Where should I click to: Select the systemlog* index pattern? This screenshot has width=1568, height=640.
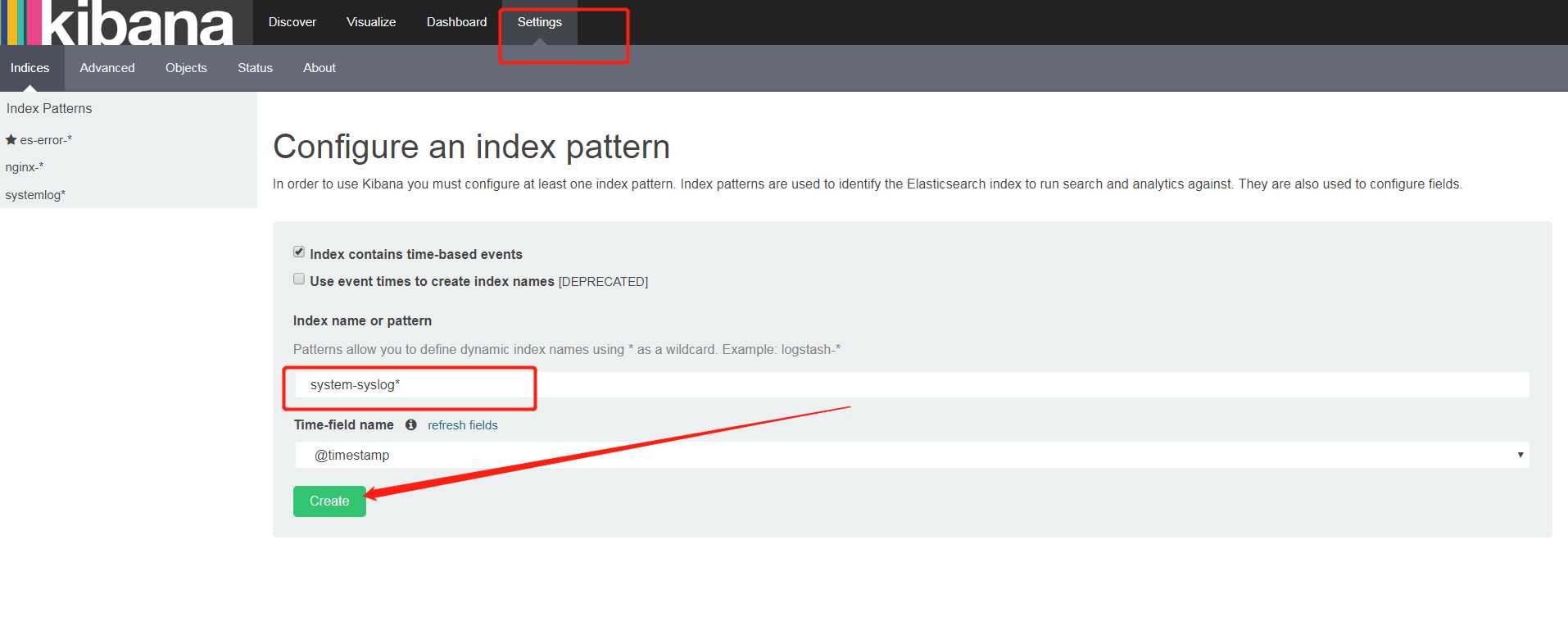35,195
